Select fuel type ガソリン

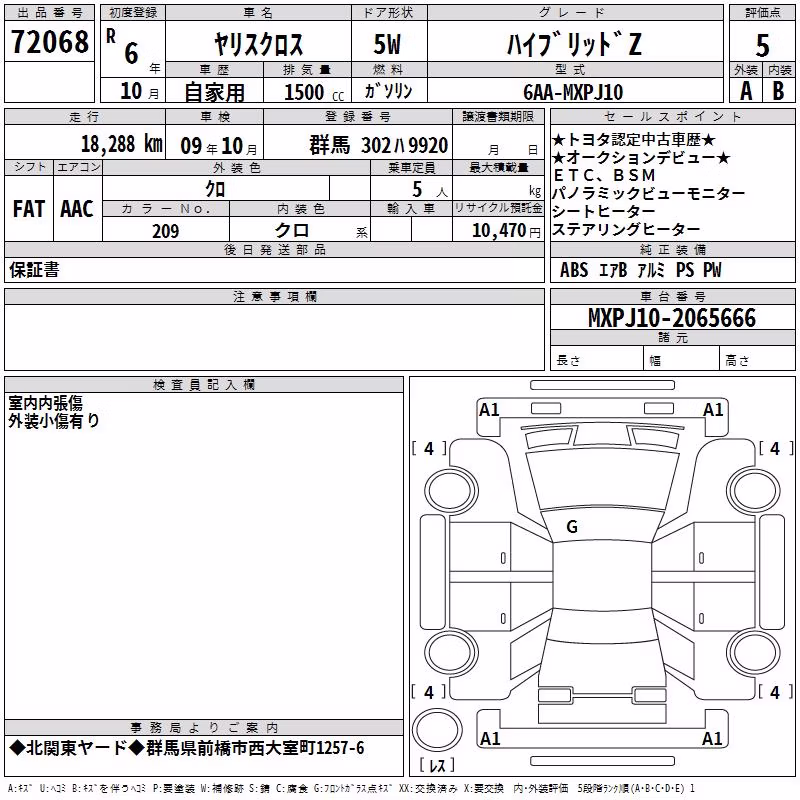[388, 91]
